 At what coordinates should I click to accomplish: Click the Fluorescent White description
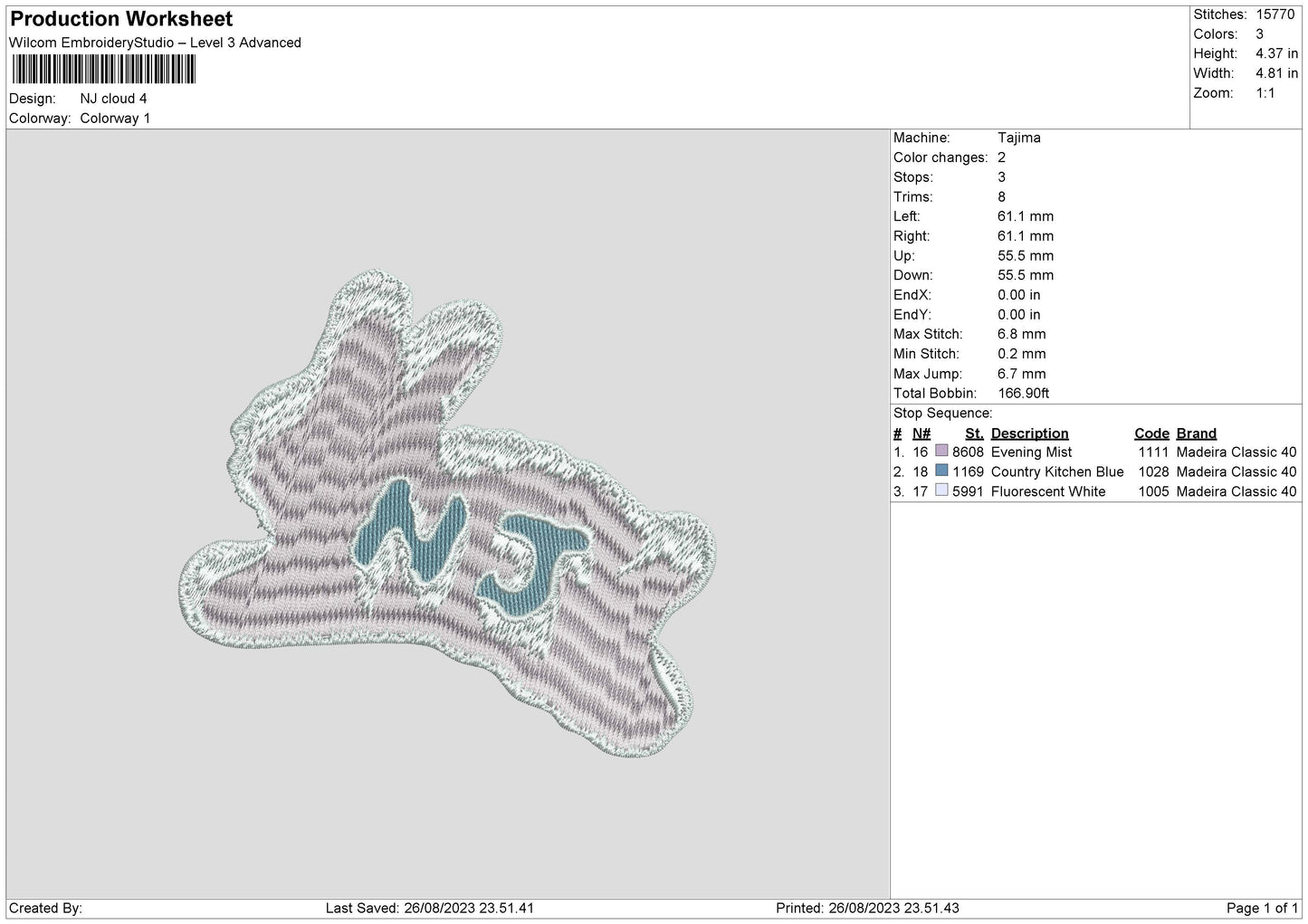(x=1048, y=491)
